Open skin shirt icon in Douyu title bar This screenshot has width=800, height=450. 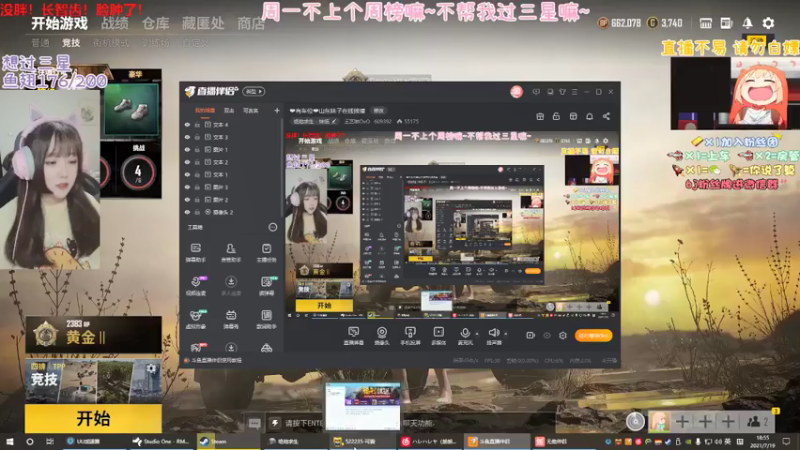click(562, 92)
